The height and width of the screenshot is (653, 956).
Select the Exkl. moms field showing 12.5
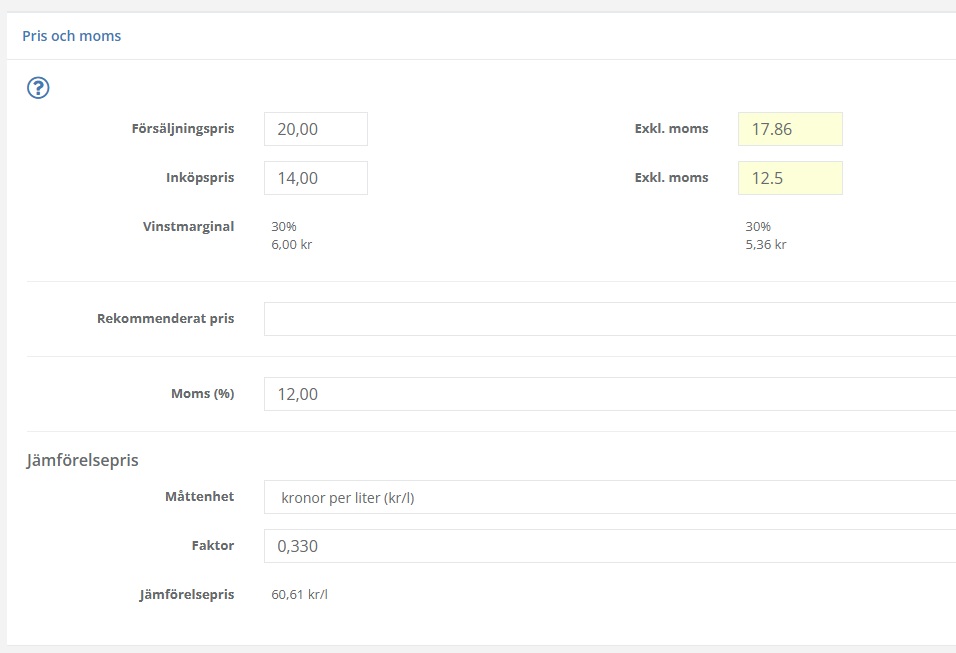(790, 178)
